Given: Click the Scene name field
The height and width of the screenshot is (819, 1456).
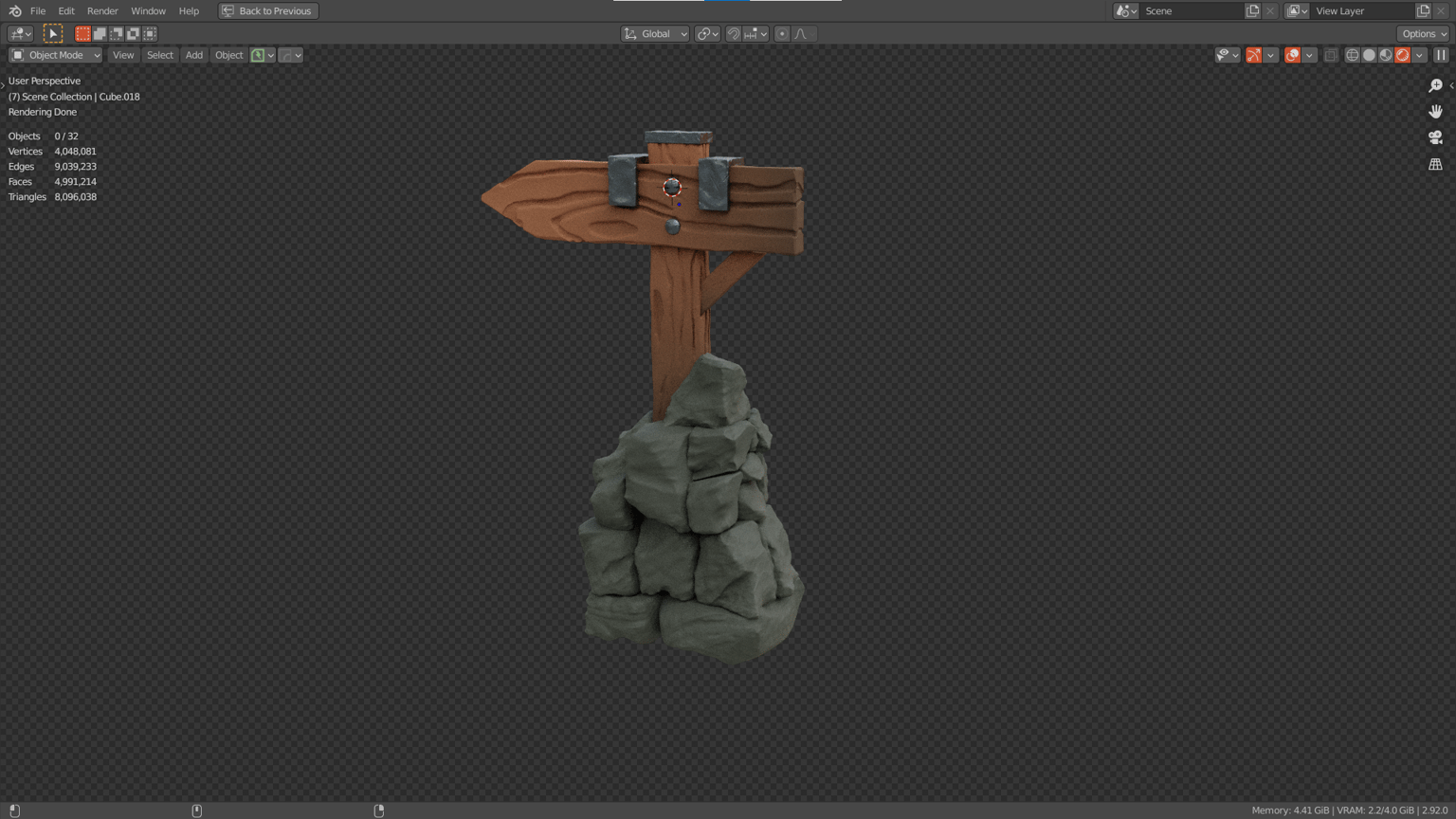Looking at the screenshot, I should pos(1192,10).
